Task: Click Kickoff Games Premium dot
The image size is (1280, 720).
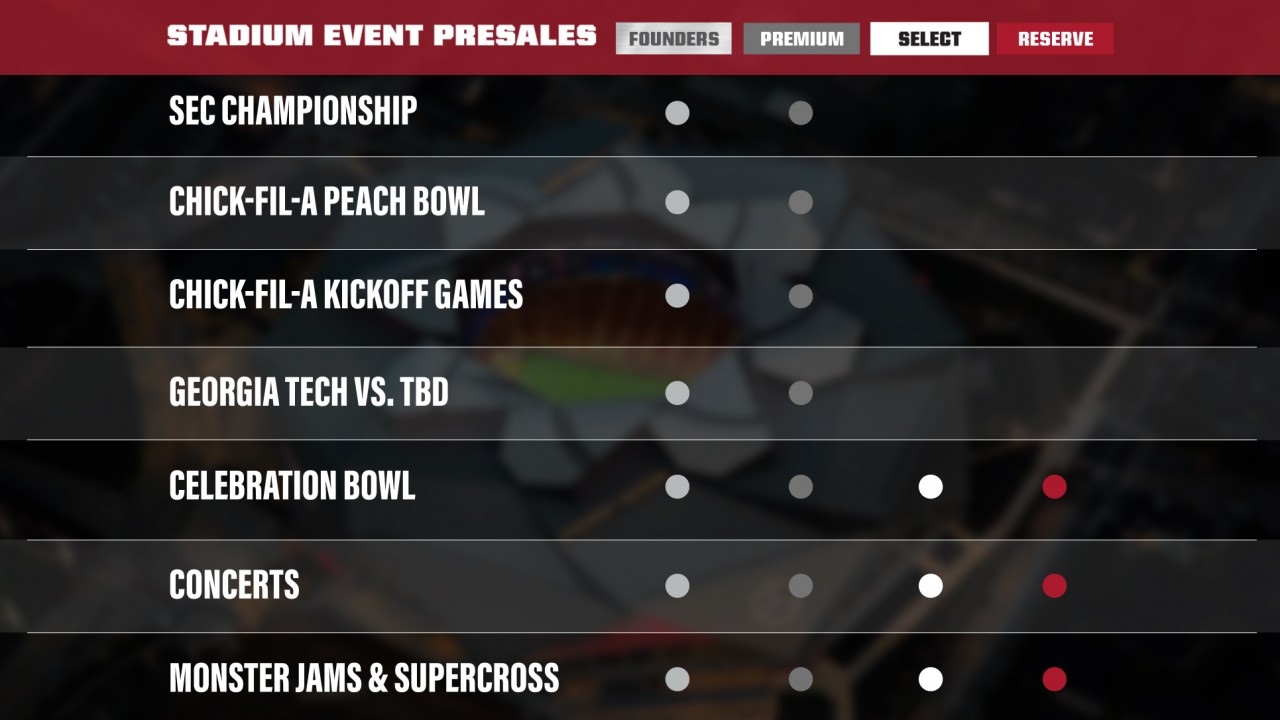Action: pos(800,296)
